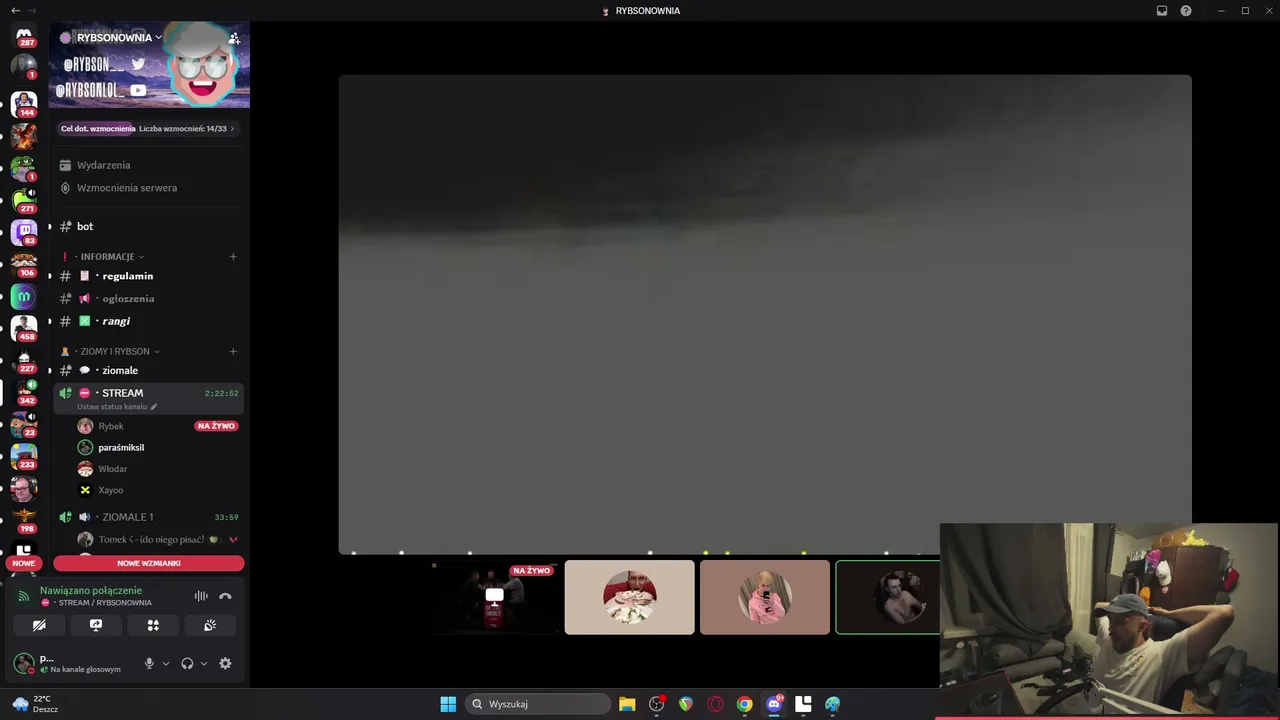
Task: Mute the microphone
Action: pyautogui.click(x=149, y=663)
